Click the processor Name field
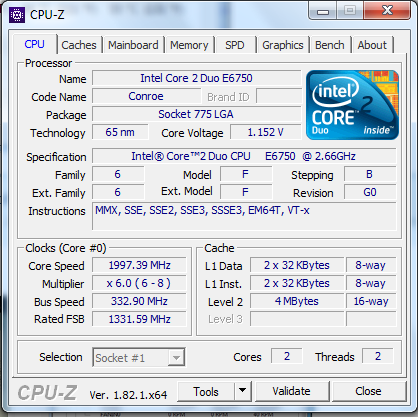Screen dimensions: 418x417 tap(197, 78)
